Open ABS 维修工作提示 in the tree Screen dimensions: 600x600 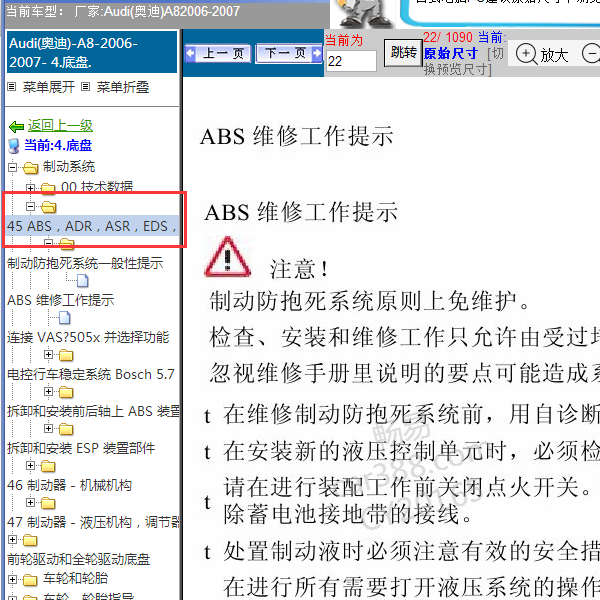pos(60,300)
